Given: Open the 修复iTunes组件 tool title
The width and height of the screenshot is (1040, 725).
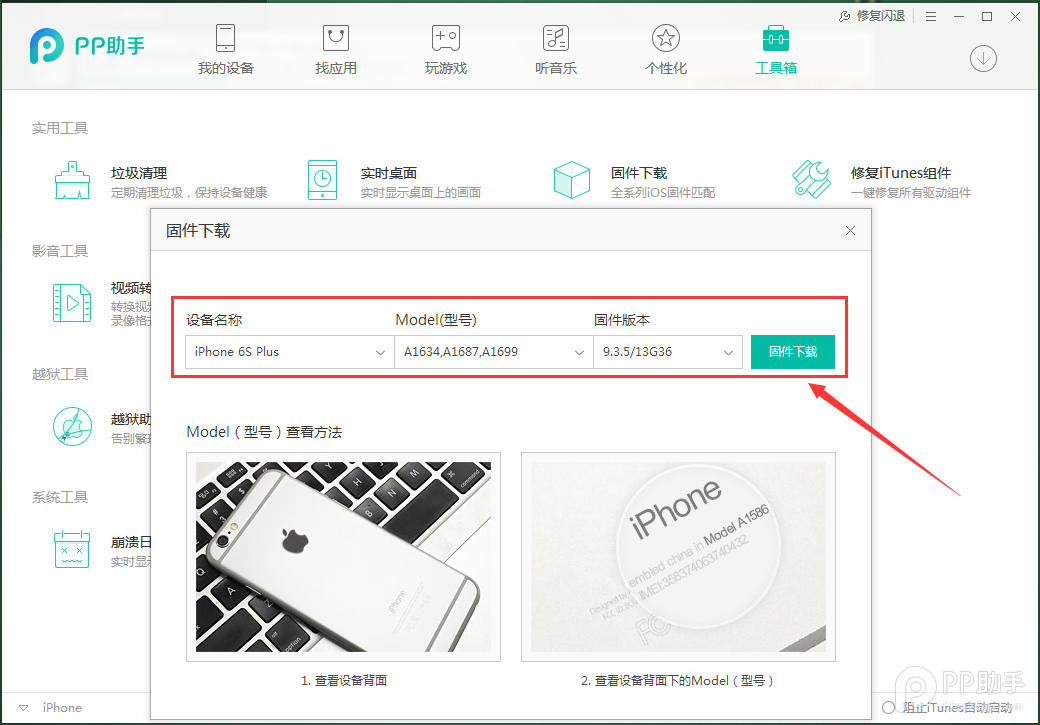Looking at the screenshot, I should pos(901,173).
